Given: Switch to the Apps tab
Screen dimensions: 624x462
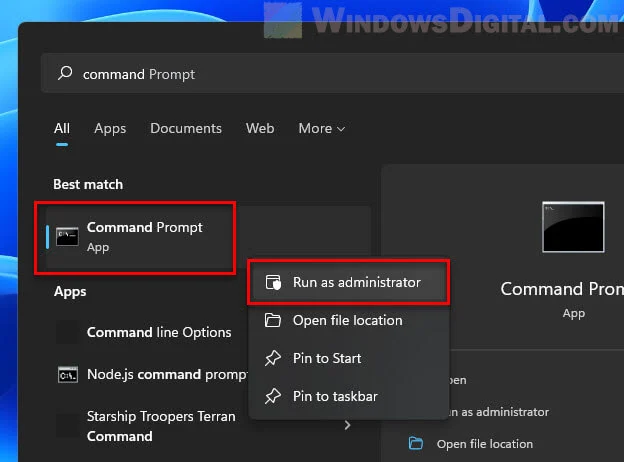Looking at the screenshot, I should (110, 129).
